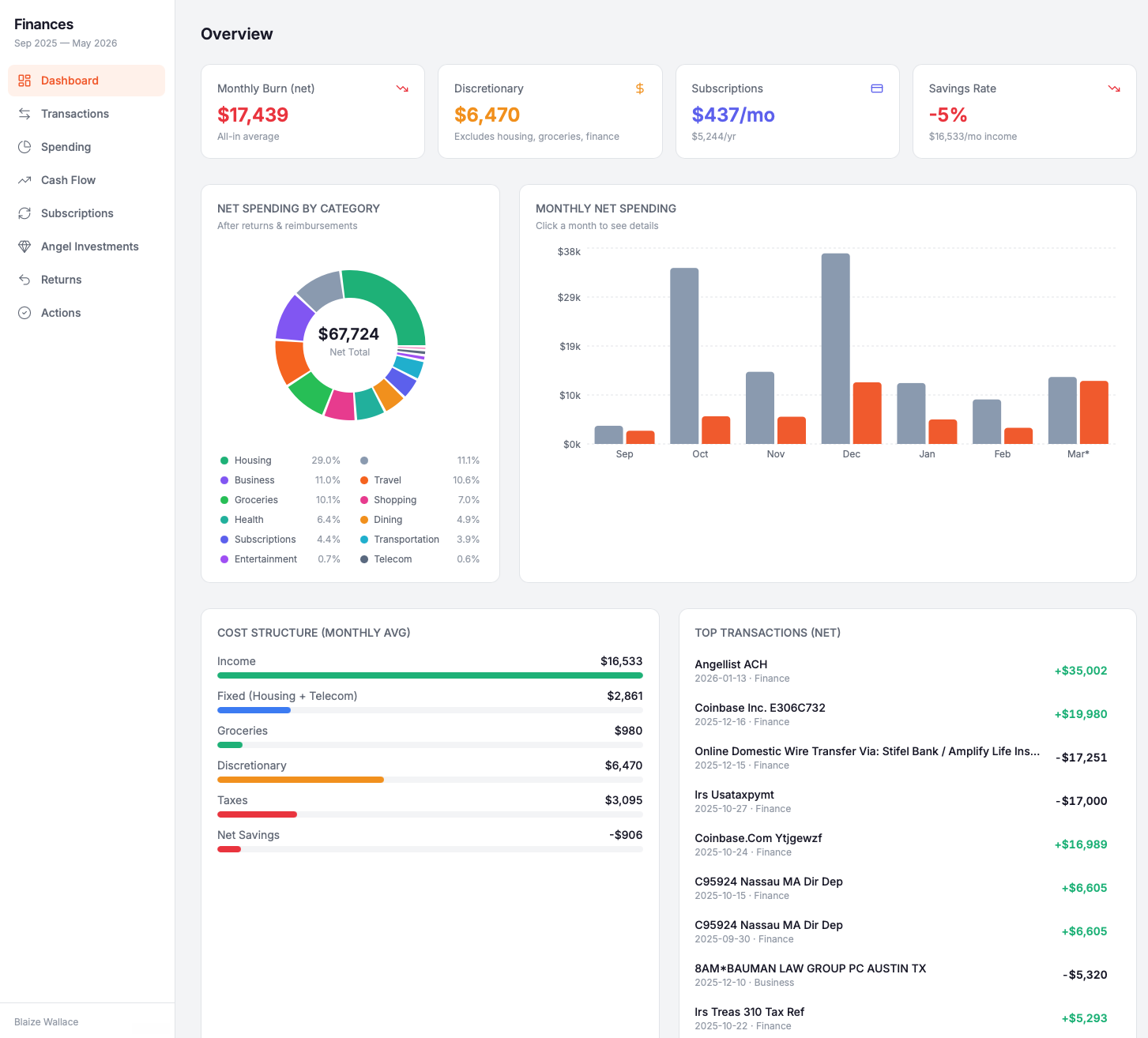This screenshot has height=1038, width=1148.
Task: Select the Travel legend color dot
Action: coord(364,480)
